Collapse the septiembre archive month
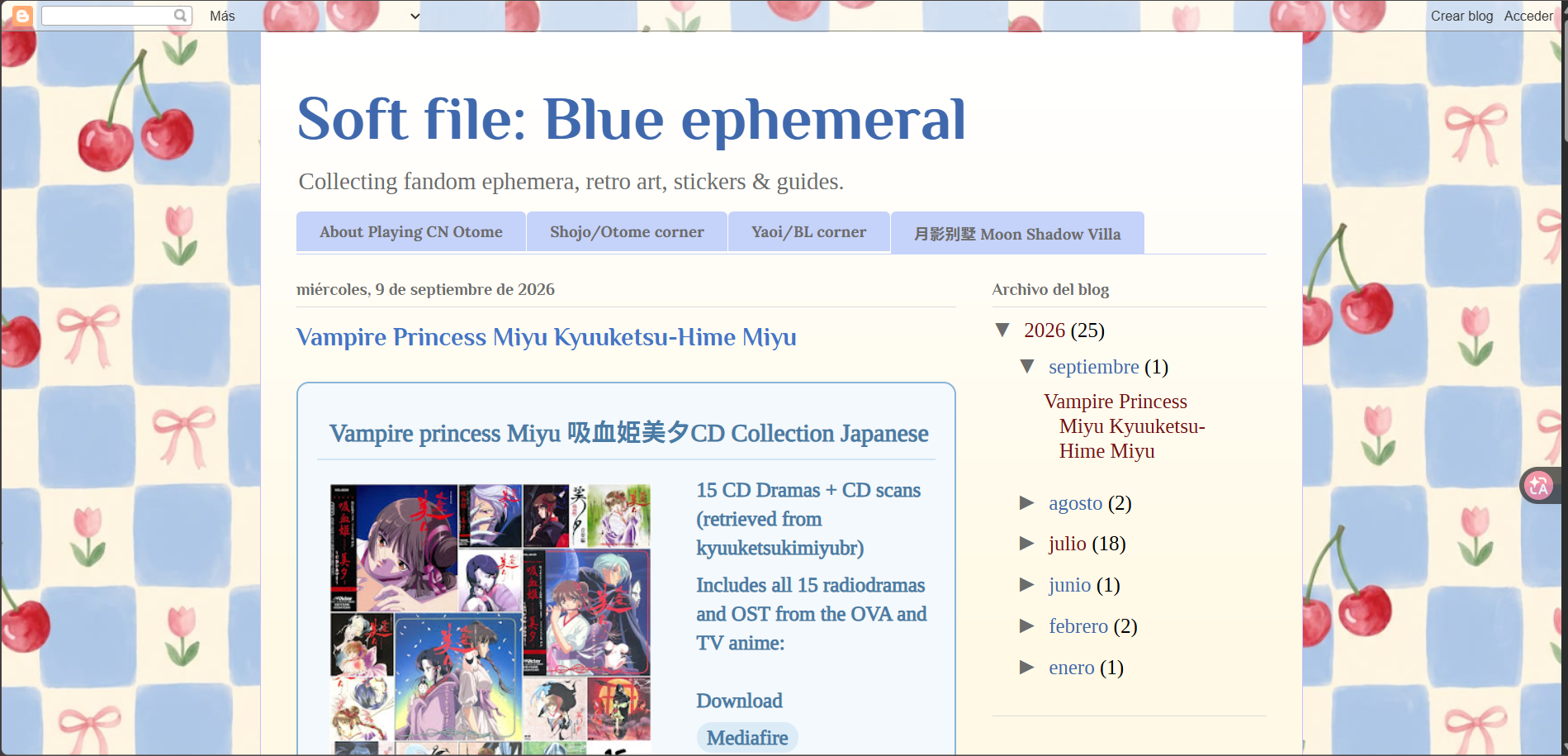The image size is (1568, 756). [x=1028, y=366]
